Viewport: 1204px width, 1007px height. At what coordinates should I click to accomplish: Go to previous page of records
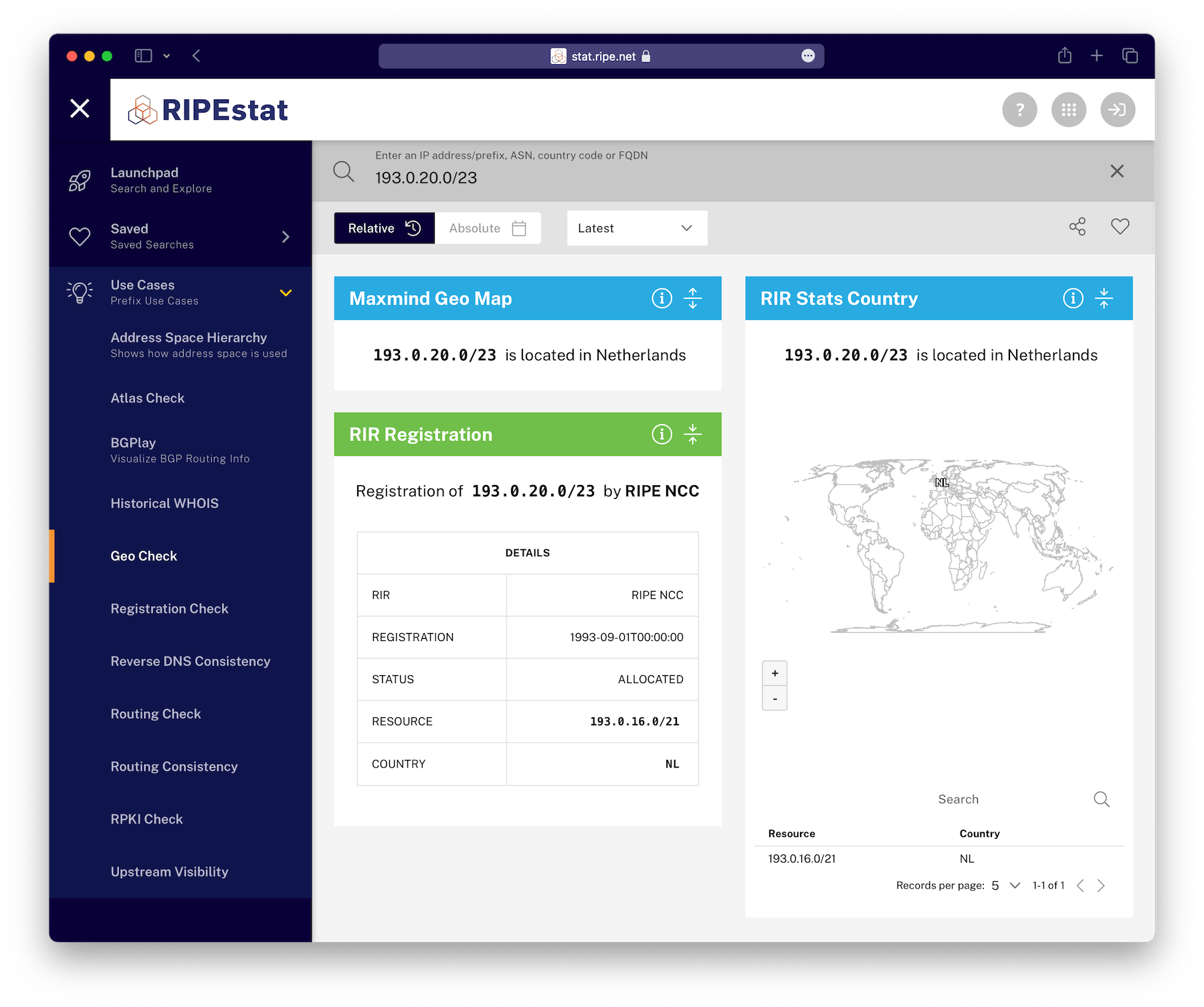click(1080, 886)
